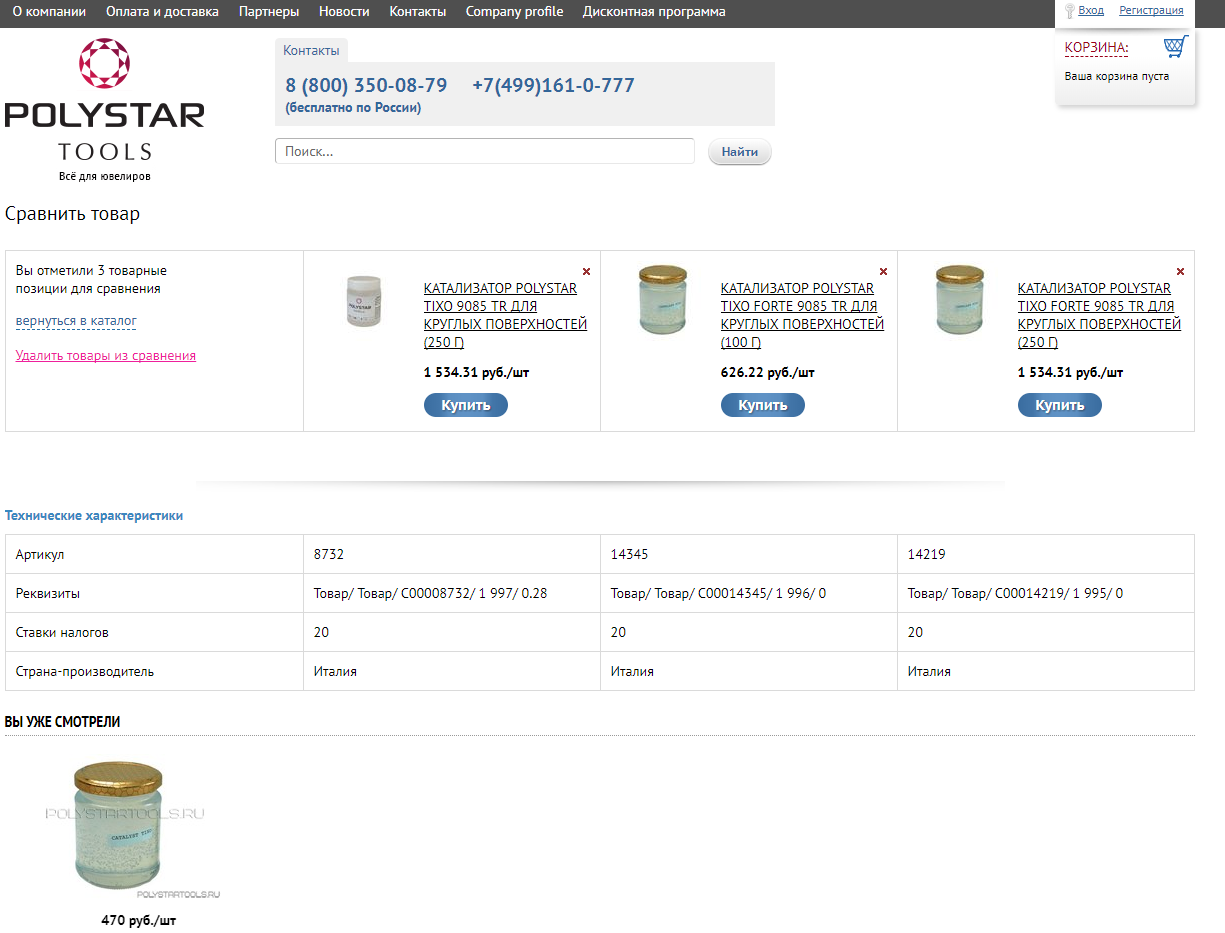This screenshot has height=933, width=1225.
Task: Open the white jar TIXO 9085 TR thumbnail
Action: (364, 300)
